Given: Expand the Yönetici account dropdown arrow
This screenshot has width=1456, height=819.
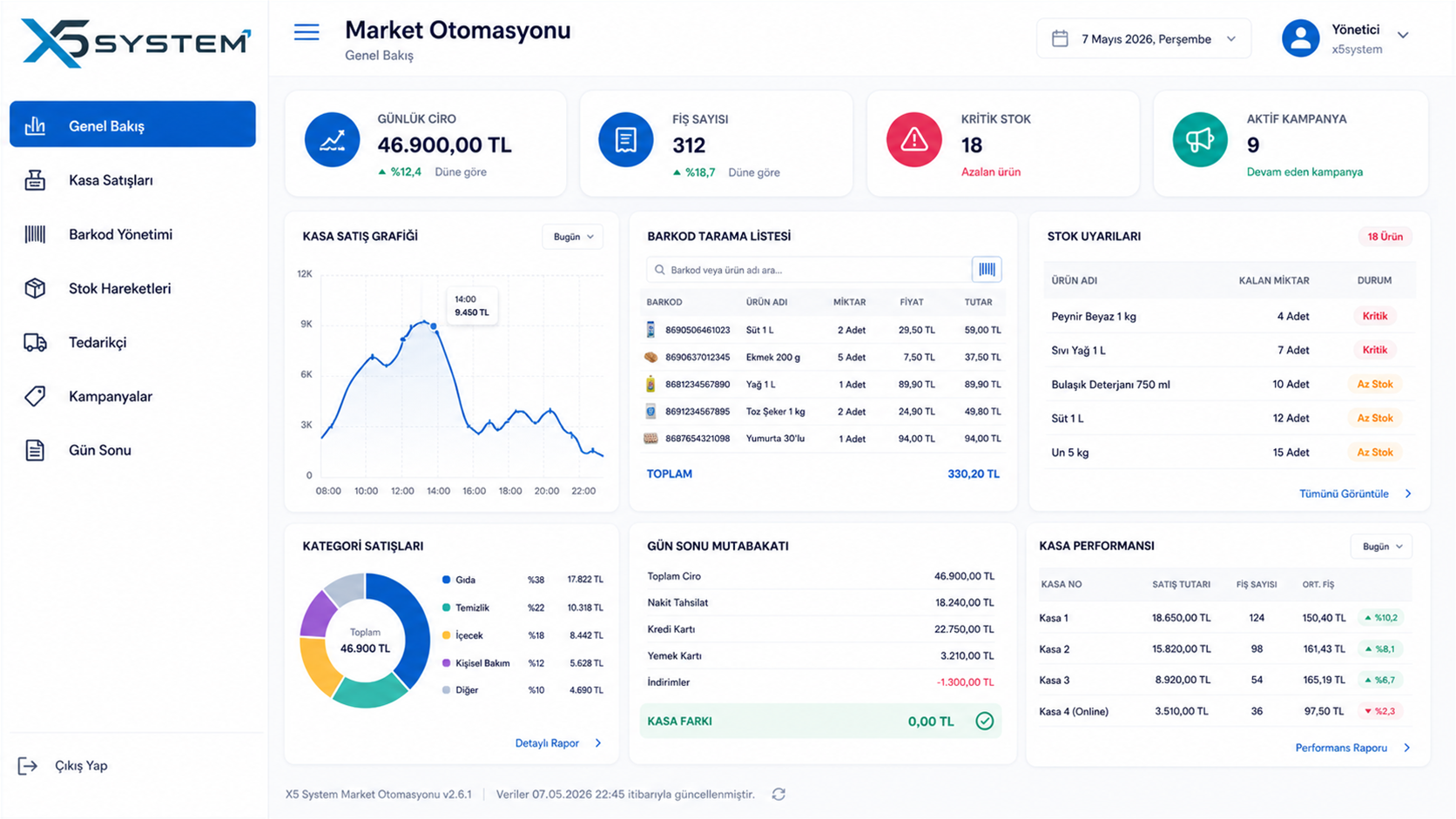Looking at the screenshot, I should pyautogui.click(x=1403, y=36).
